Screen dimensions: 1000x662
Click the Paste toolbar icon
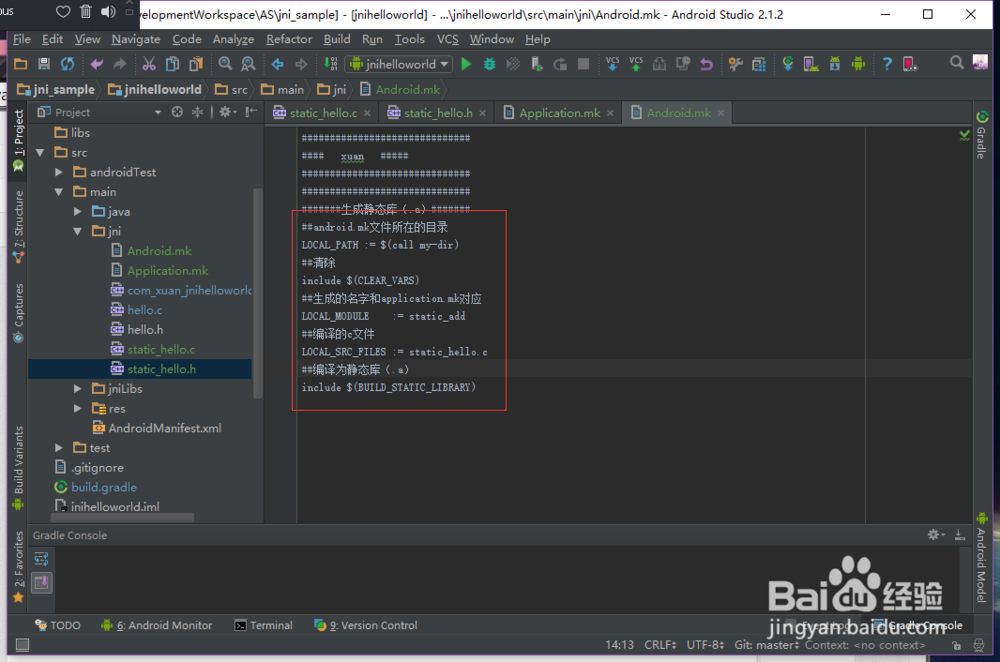[196, 64]
